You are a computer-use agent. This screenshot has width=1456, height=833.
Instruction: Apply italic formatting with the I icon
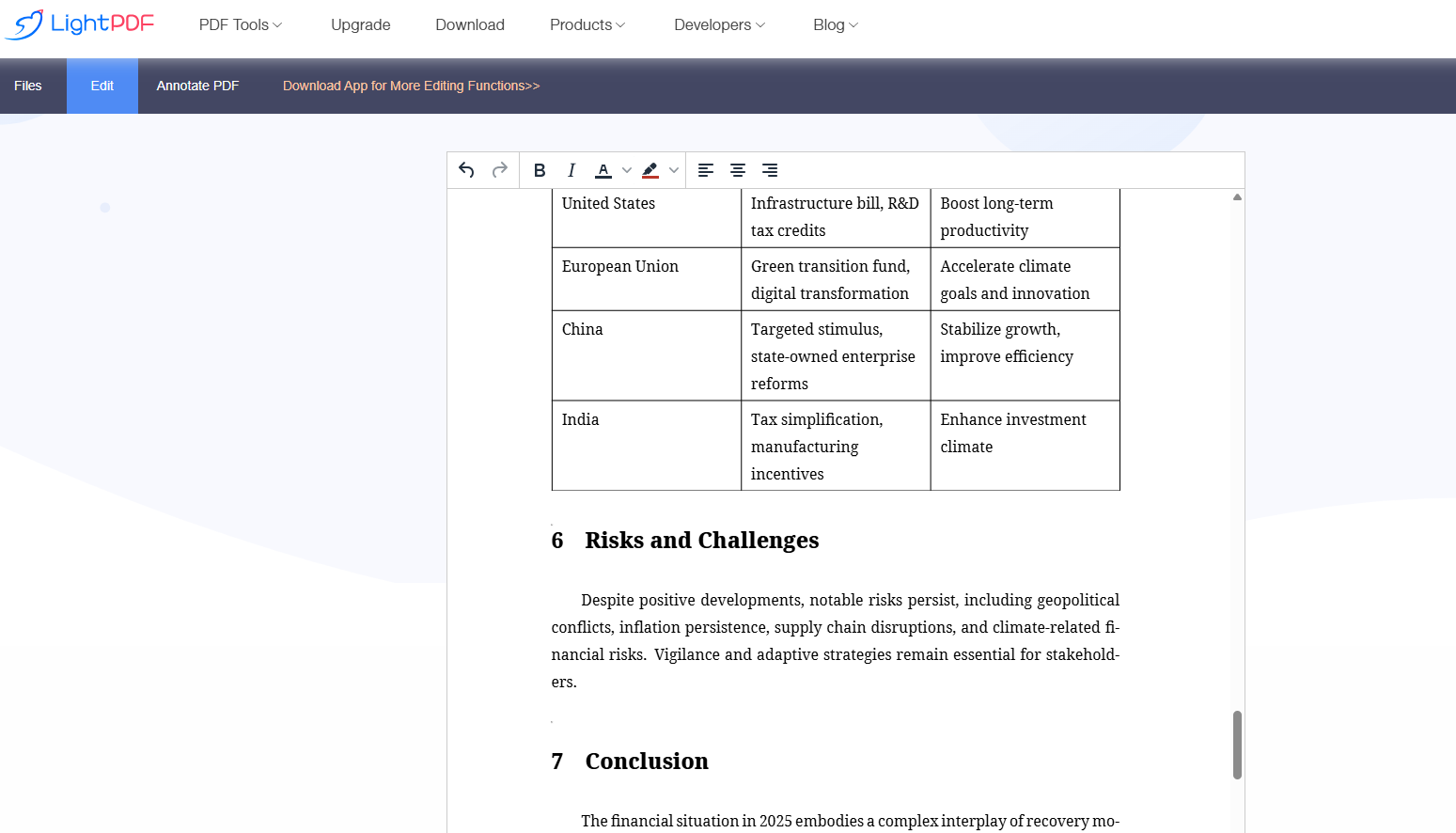(571, 170)
